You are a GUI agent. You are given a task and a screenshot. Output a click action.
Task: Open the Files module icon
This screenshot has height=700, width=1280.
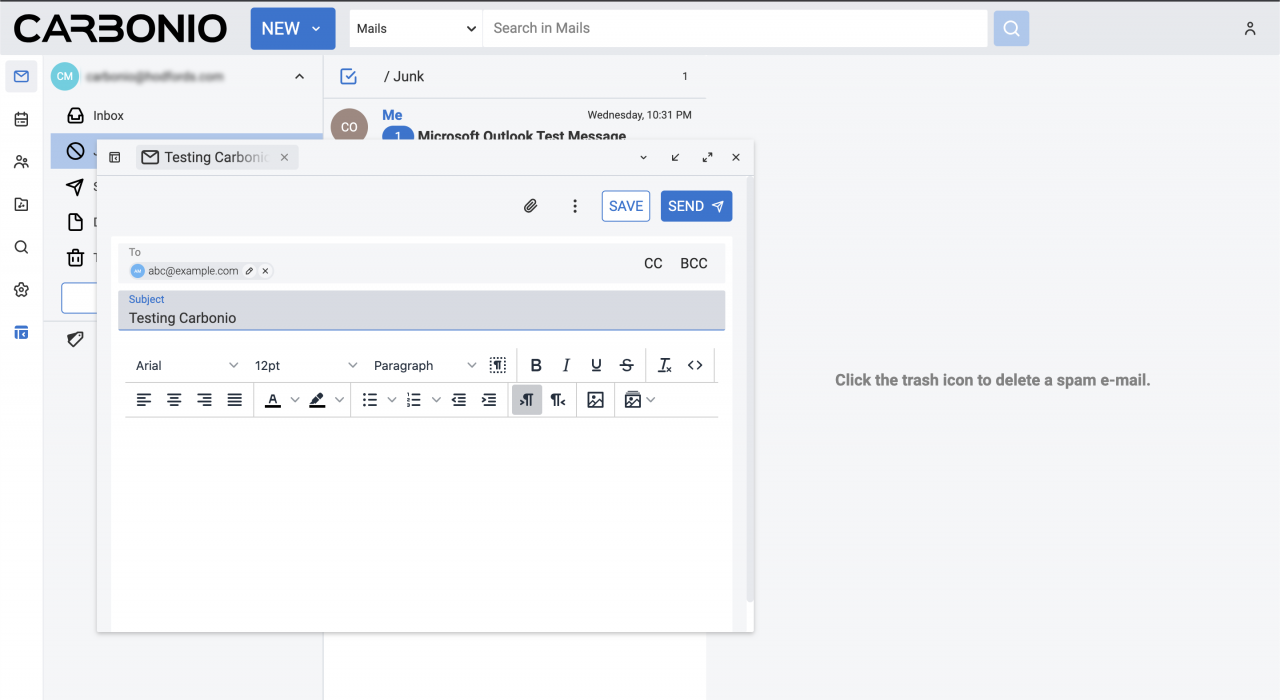(21, 204)
